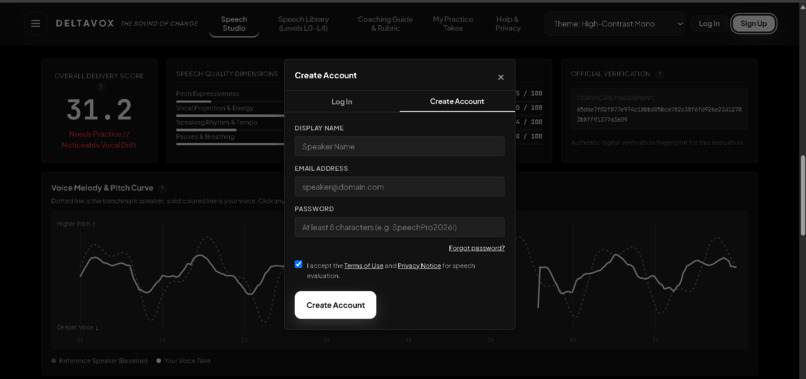Image resolution: width=806 pixels, height=379 pixels.
Task: Click the Sign Up button in header
Action: click(x=754, y=24)
